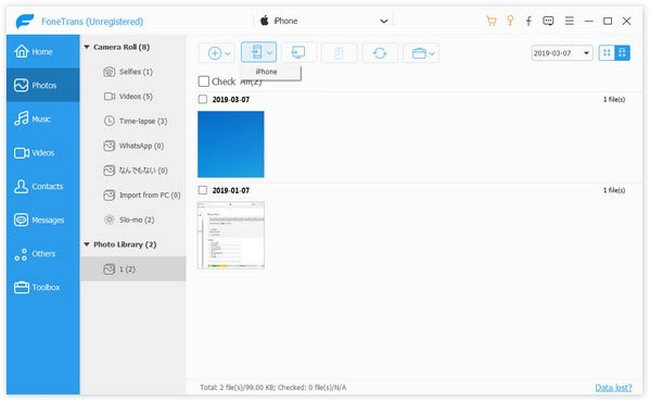Click the refresh icon in toolbar
The width and height of the screenshot is (650, 402).
pos(380,53)
